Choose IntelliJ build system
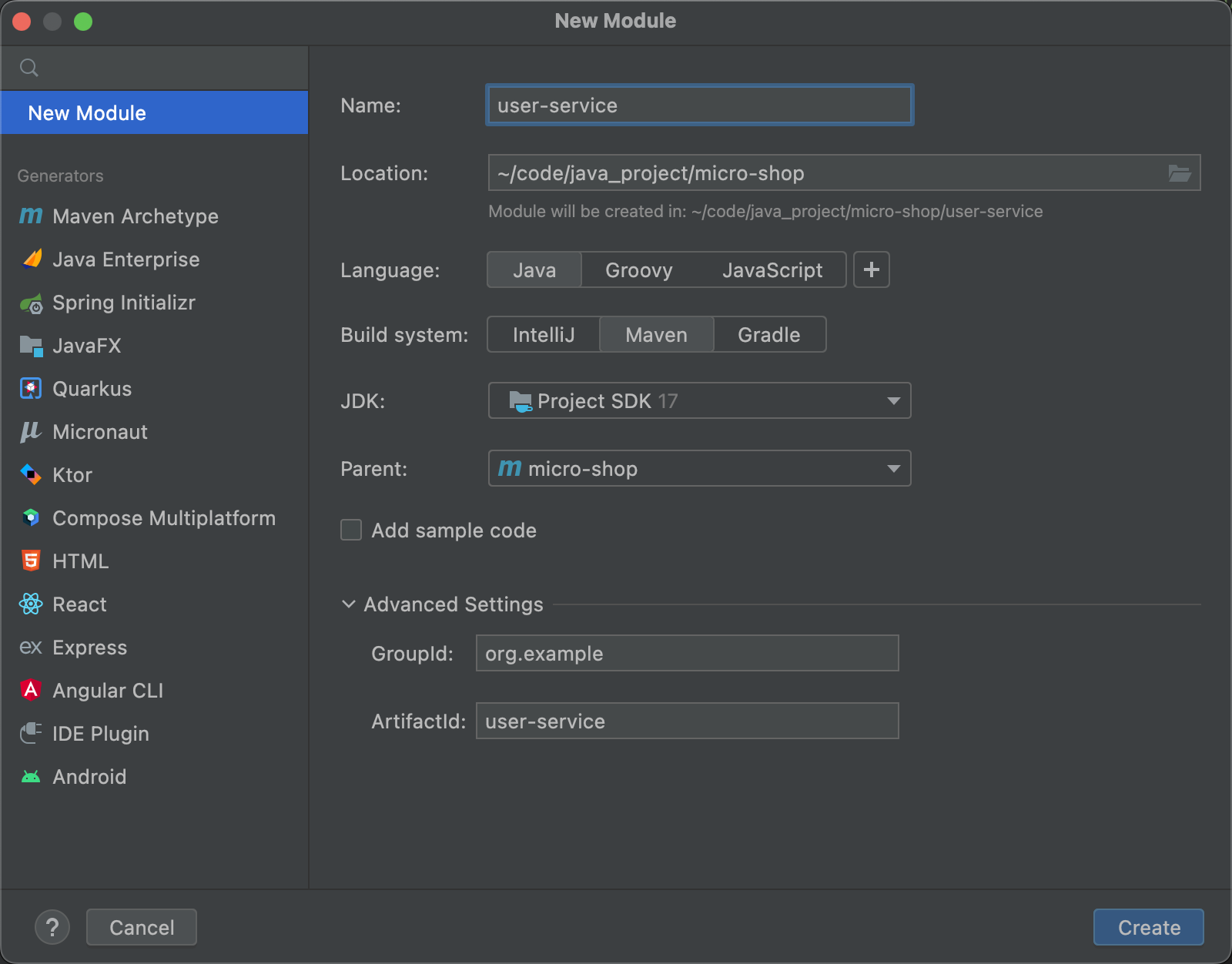Screen dimensions: 1232x964 click(544, 335)
